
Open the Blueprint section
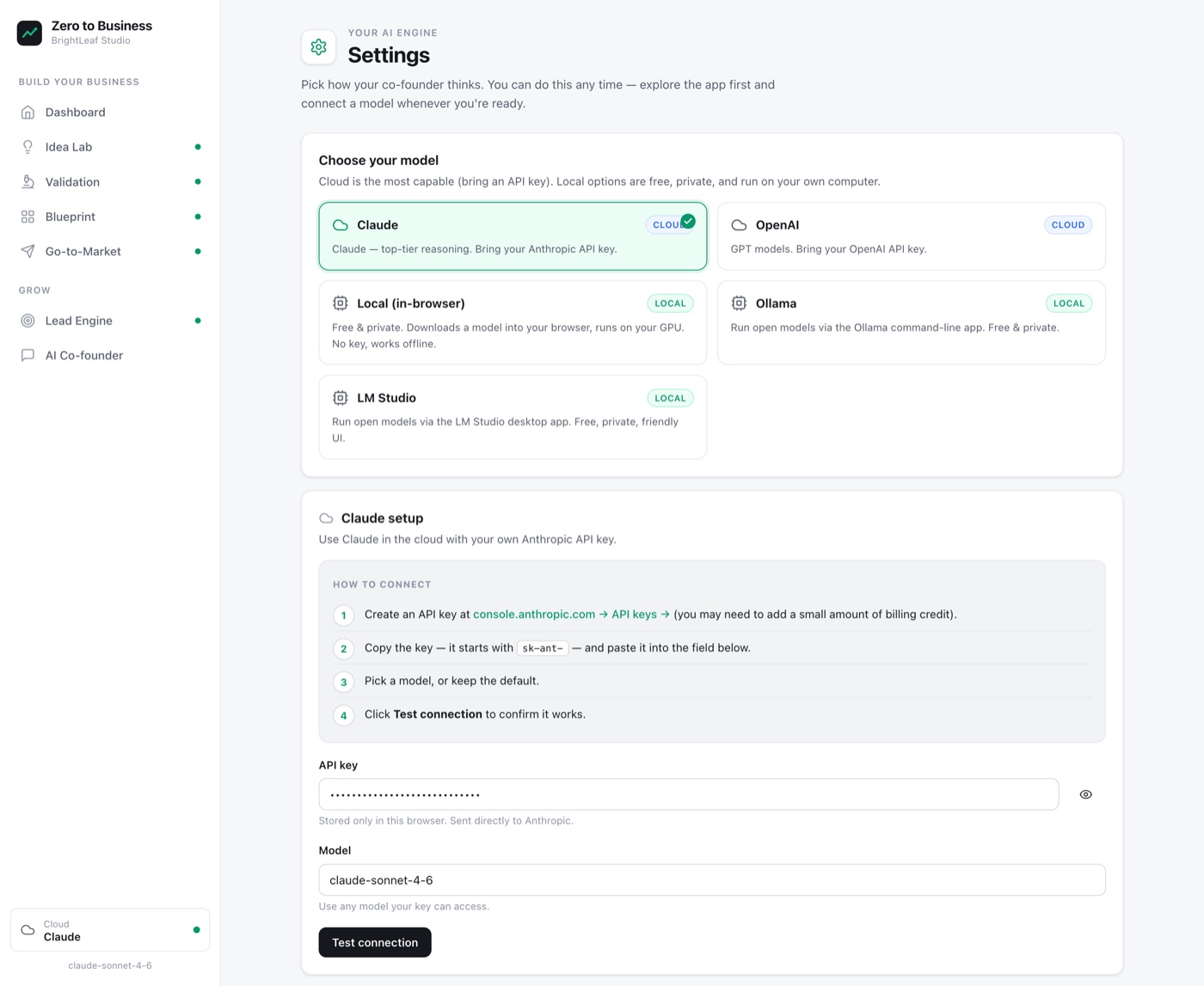coord(110,217)
